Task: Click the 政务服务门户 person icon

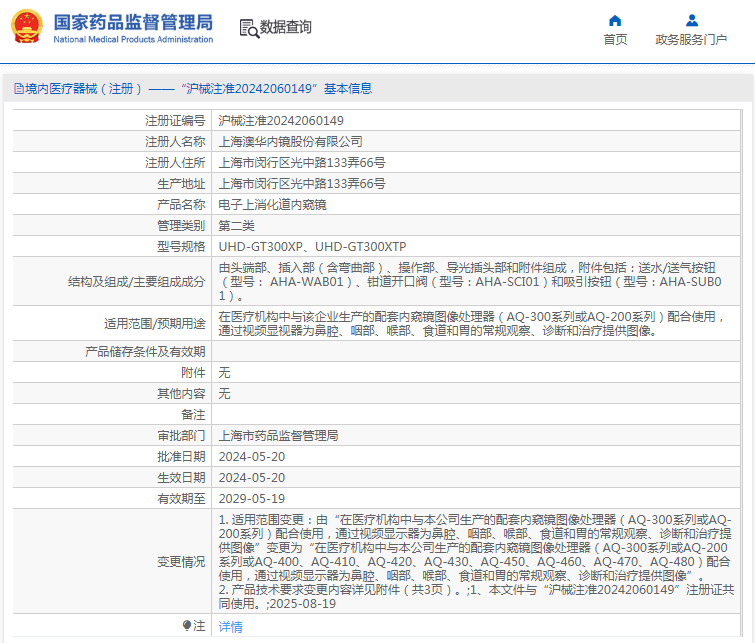Action: pos(691,20)
